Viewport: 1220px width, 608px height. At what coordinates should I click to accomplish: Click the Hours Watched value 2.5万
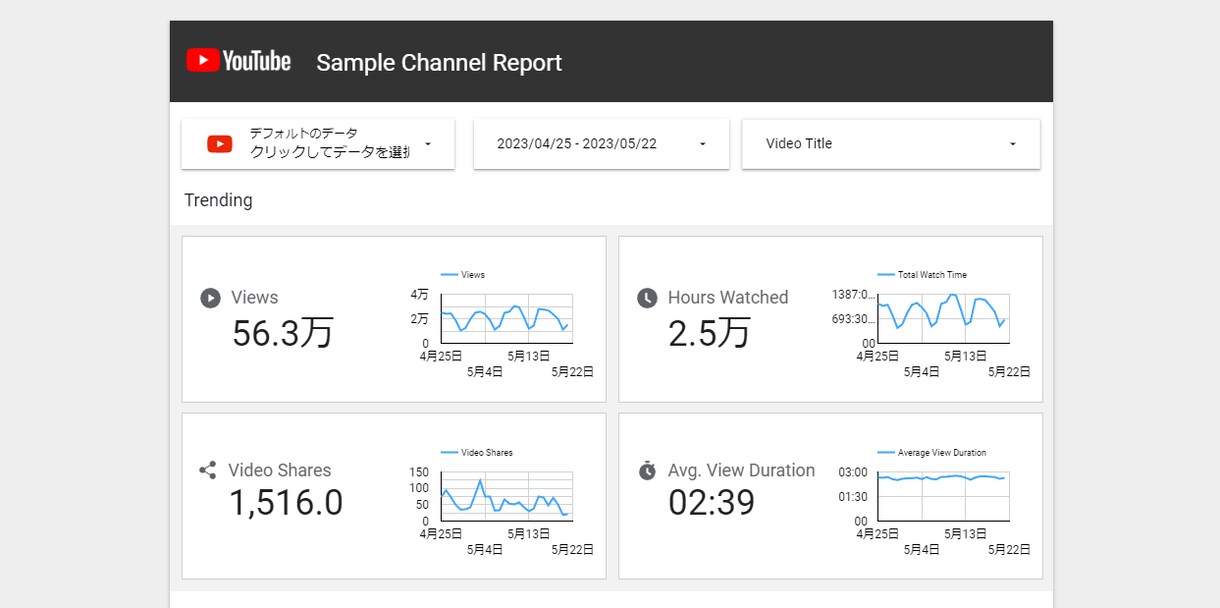click(x=709, y=333)
